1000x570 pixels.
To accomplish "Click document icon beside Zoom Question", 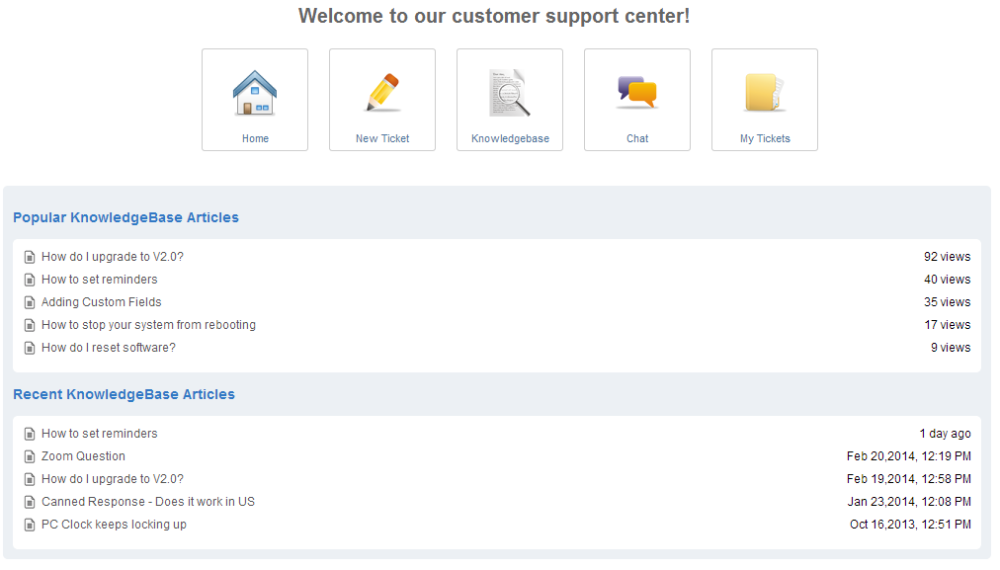I will (x=29, y=457).
